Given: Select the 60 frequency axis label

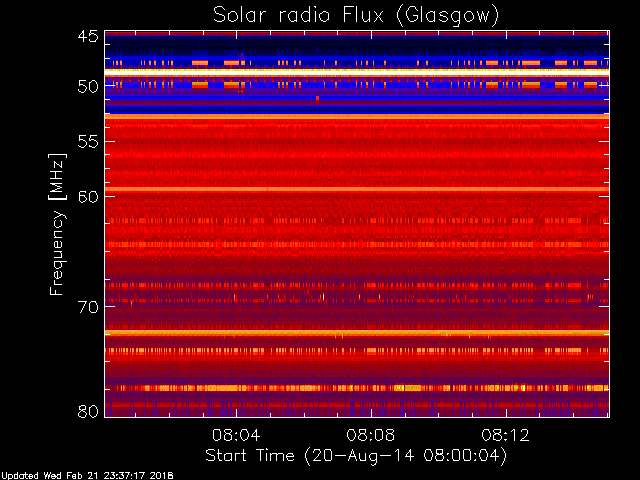Looking at the screenshot, I should click(88, 197).
